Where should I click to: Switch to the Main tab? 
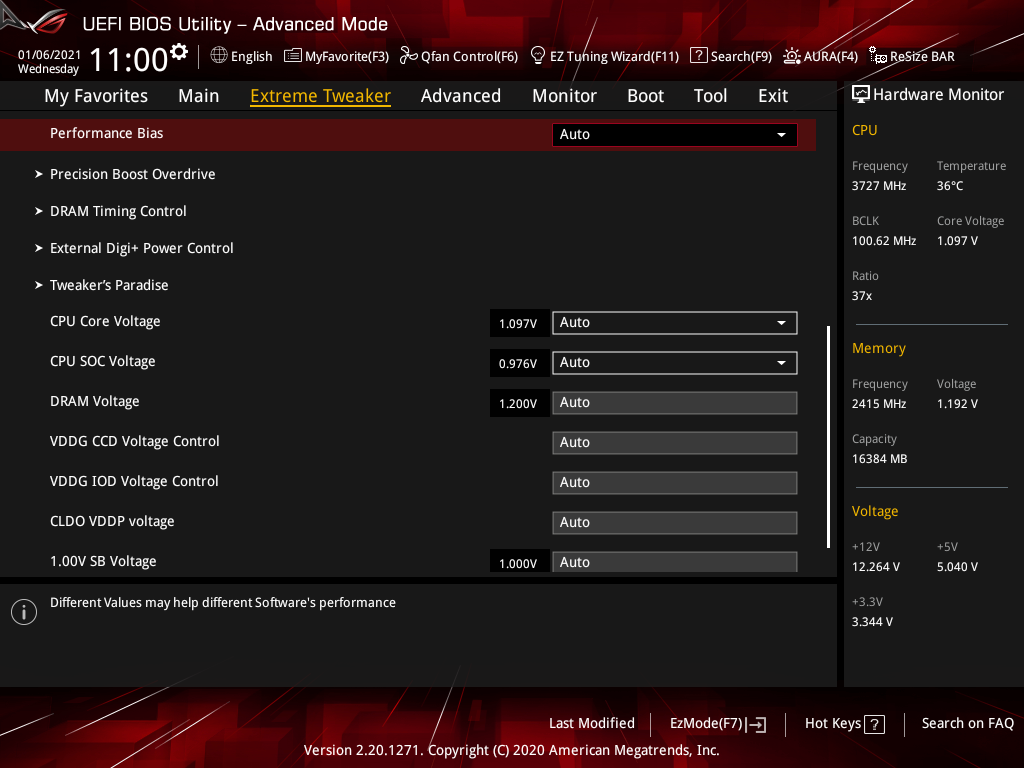(199, 96)
